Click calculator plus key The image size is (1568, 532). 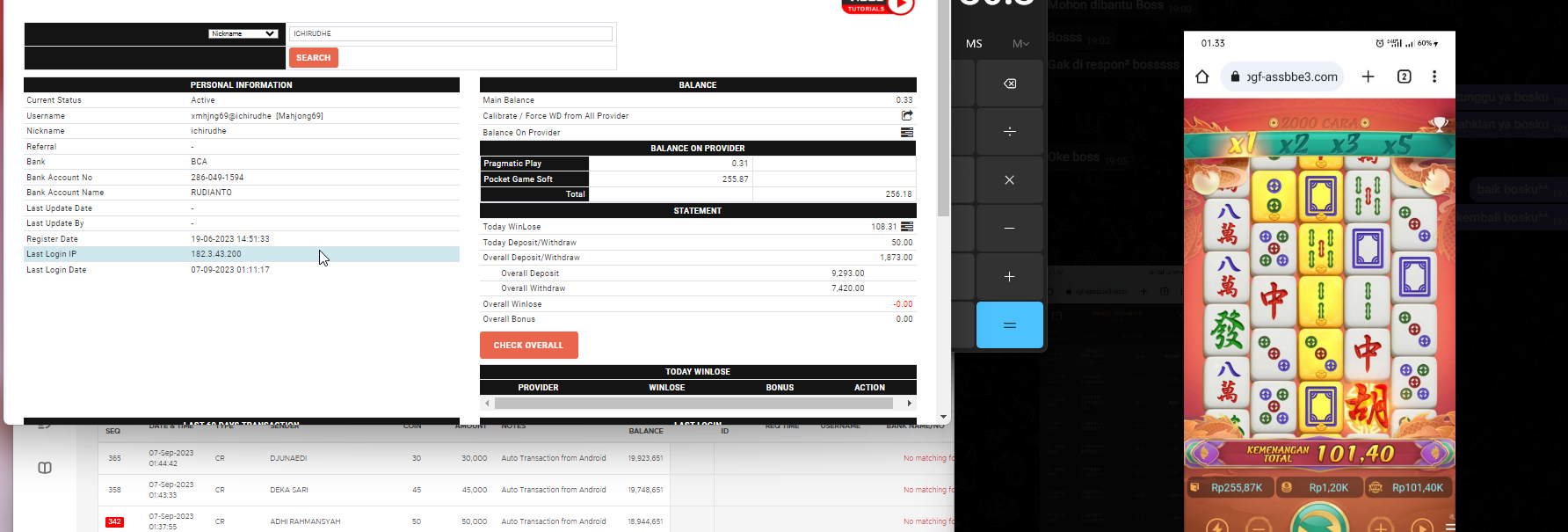(x=1010, y=277)
